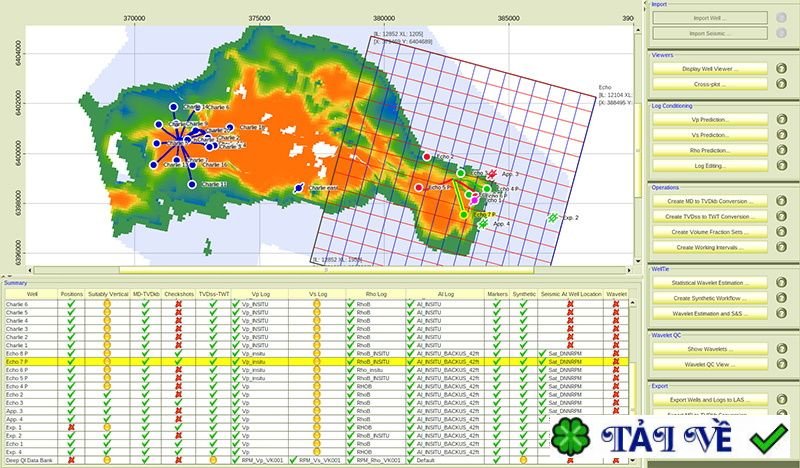The image size is (800, 468).
Task: Click summary table scrollbar up arrow
Action: 633,303
